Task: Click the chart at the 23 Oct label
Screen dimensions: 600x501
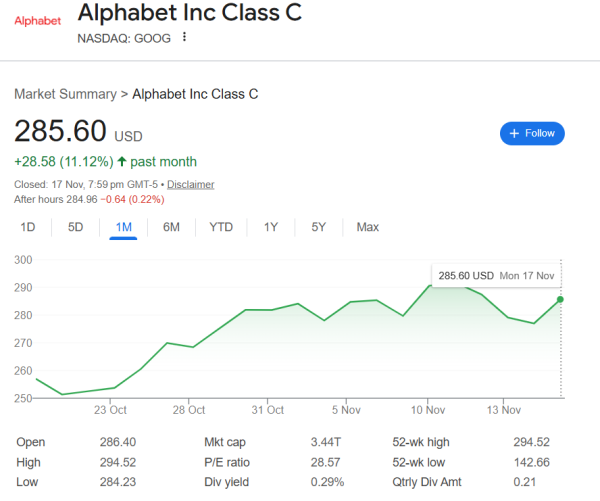Action: pos(110,409)
